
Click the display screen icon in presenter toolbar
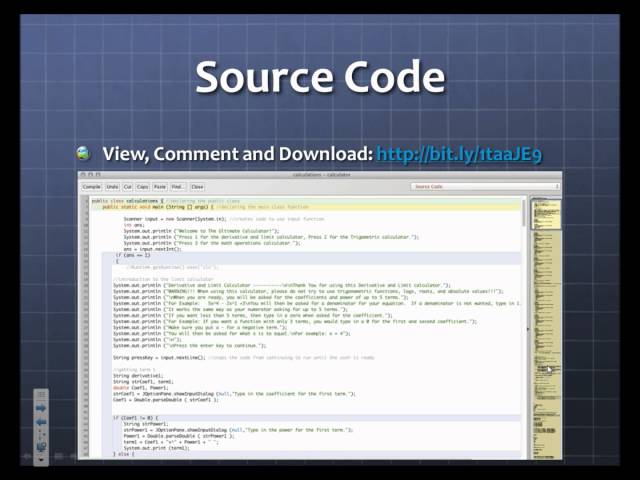click(x=41, y=447)
